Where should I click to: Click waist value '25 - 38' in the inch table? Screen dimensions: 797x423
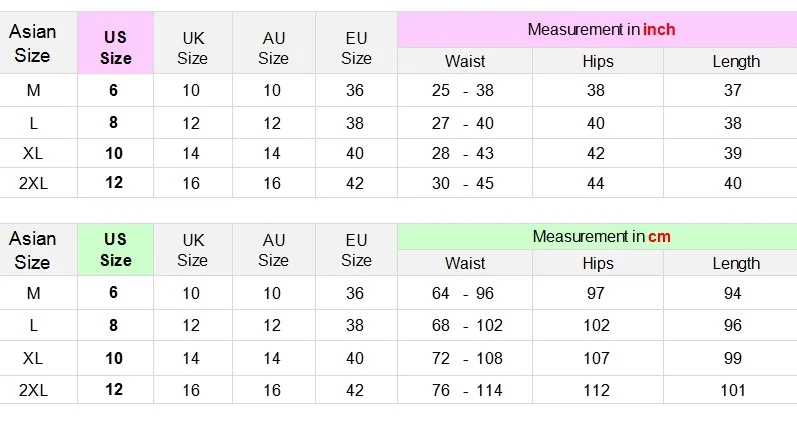click(x=463, y=90)
